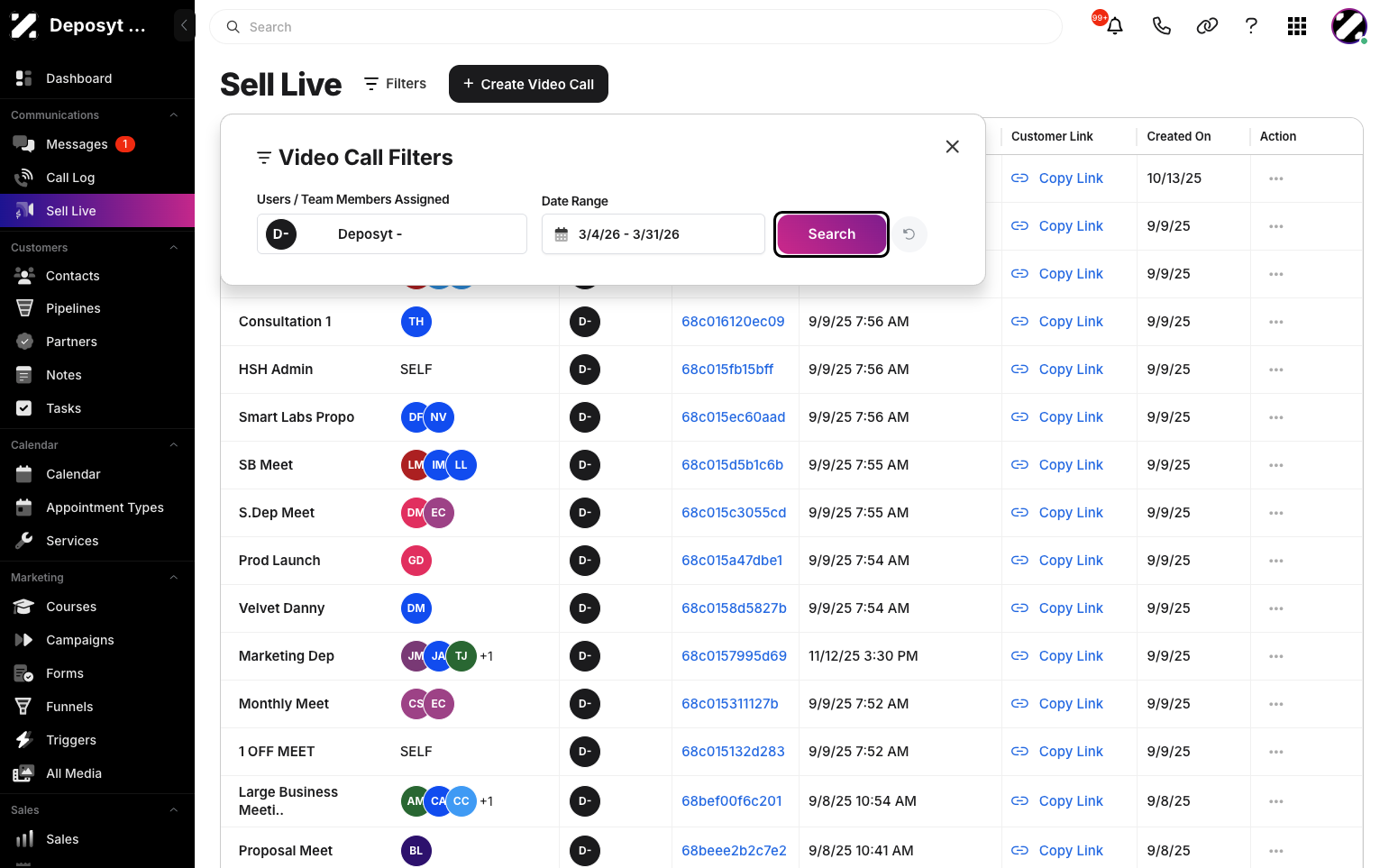Copy Link for Velvet Danny row

pos(1057,608)
